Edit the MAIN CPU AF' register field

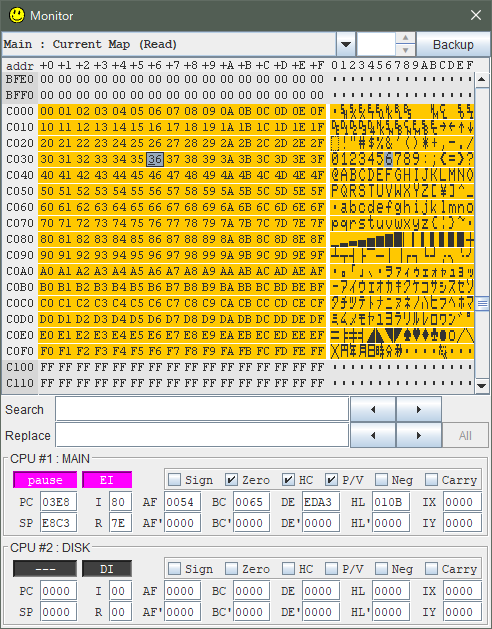[x=182, y=523]
